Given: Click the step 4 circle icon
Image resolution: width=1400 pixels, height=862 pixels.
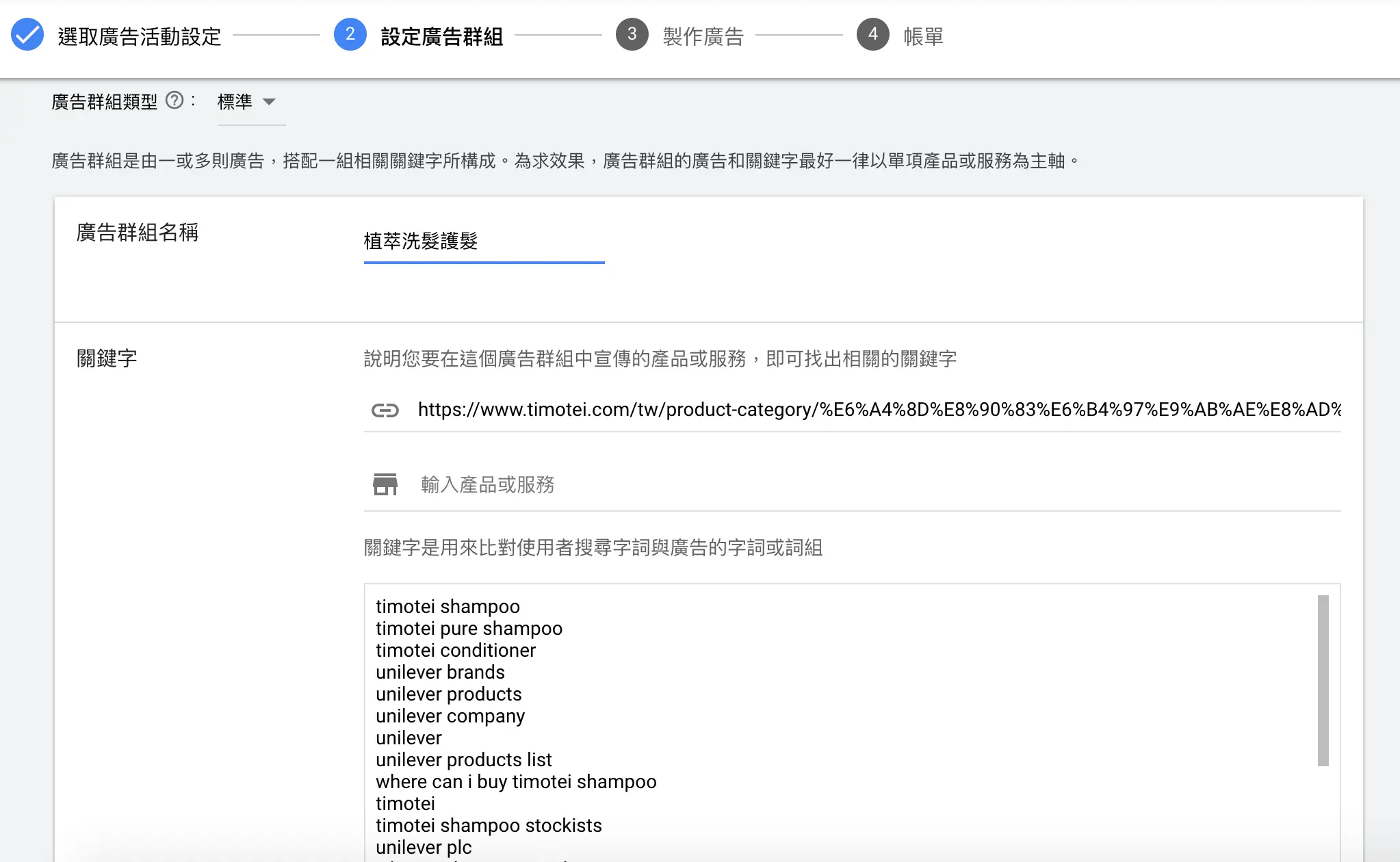Looking at the screenshot, I should [x=873, y=34].
